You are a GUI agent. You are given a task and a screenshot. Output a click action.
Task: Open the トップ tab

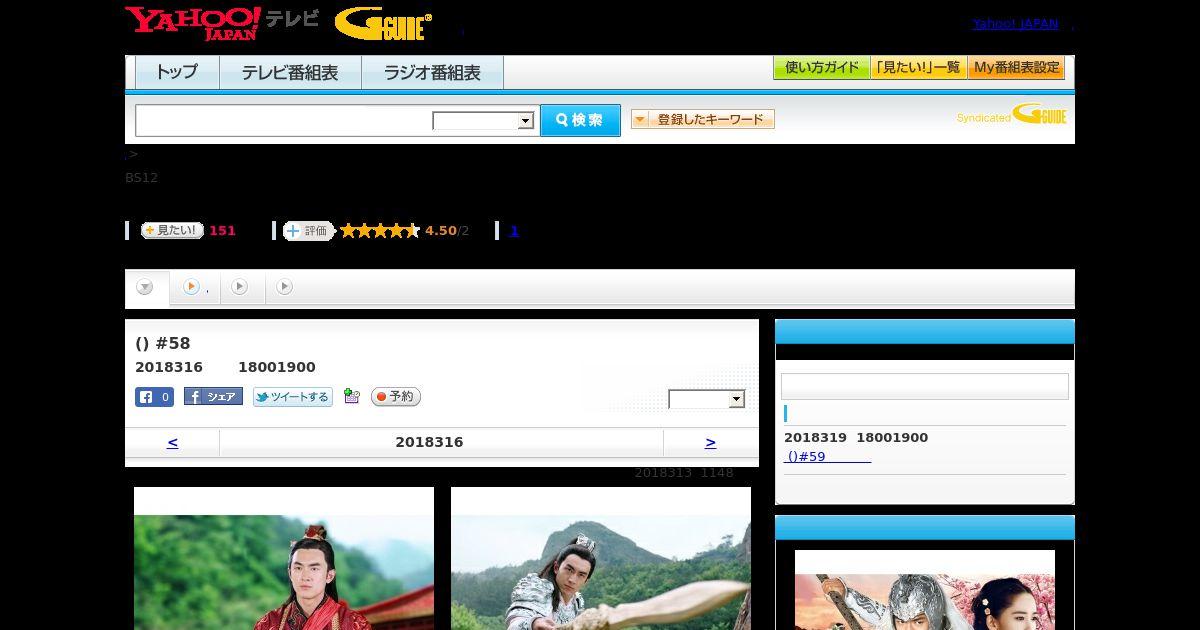(x=177, y=72)
